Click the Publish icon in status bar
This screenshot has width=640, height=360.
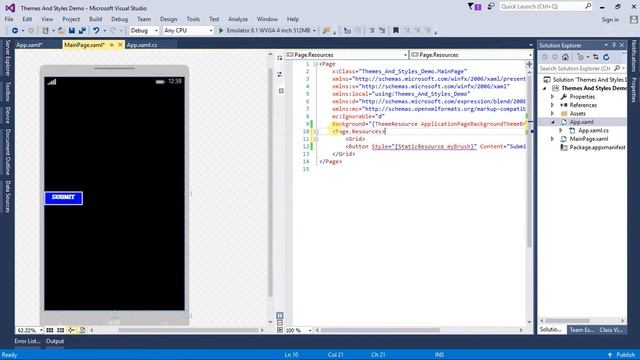pyautogui.click(x=610, y=355)
